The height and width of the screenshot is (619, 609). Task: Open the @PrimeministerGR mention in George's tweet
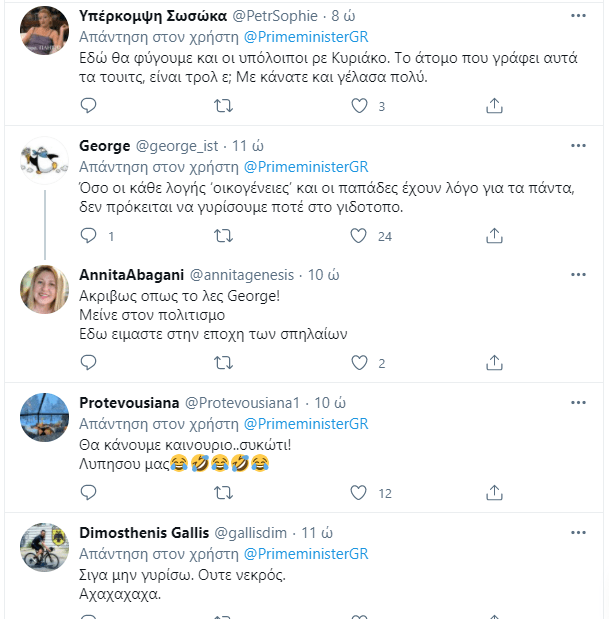305,166
